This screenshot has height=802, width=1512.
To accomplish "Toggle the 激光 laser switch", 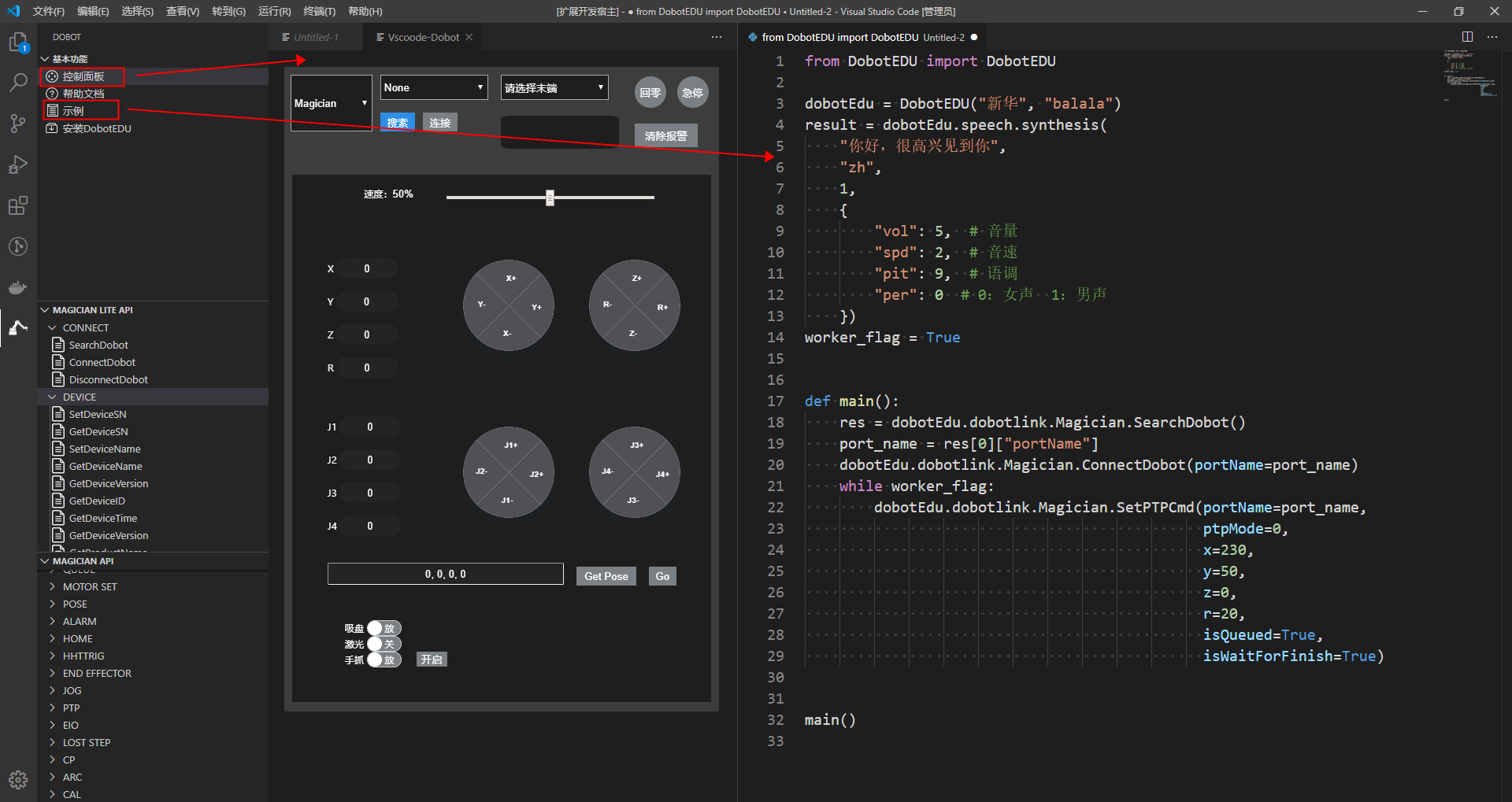I will coord(384,644).
